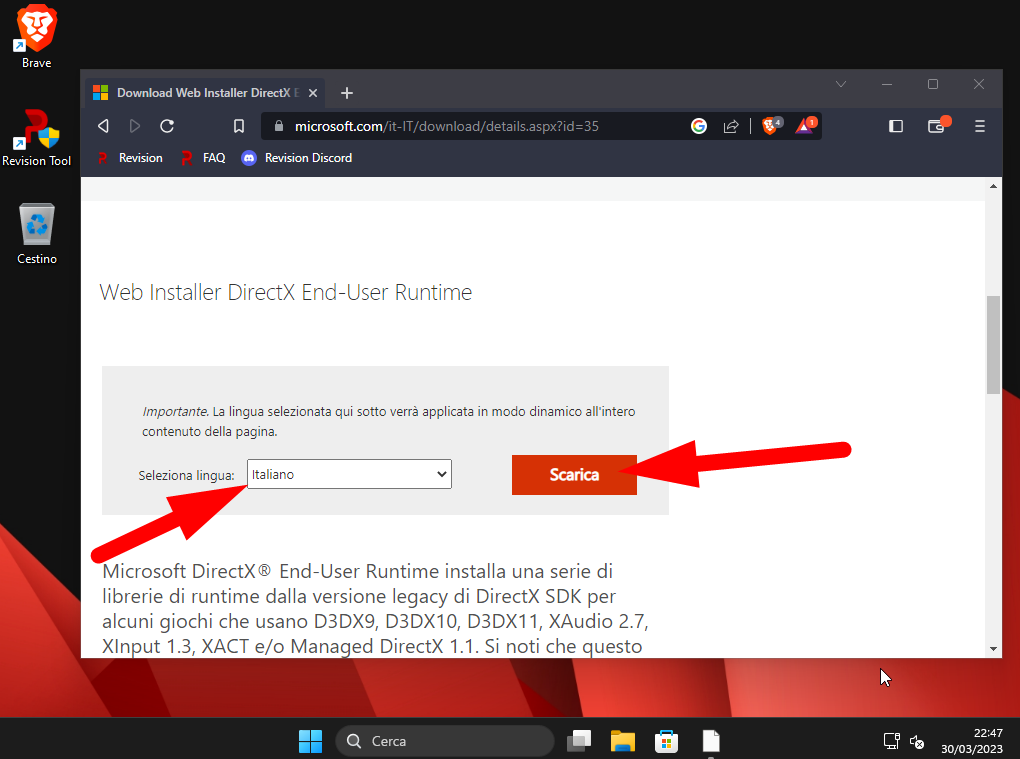
Task: Close the Download Web Installer DirectX tab
Action: click(313, 93)
